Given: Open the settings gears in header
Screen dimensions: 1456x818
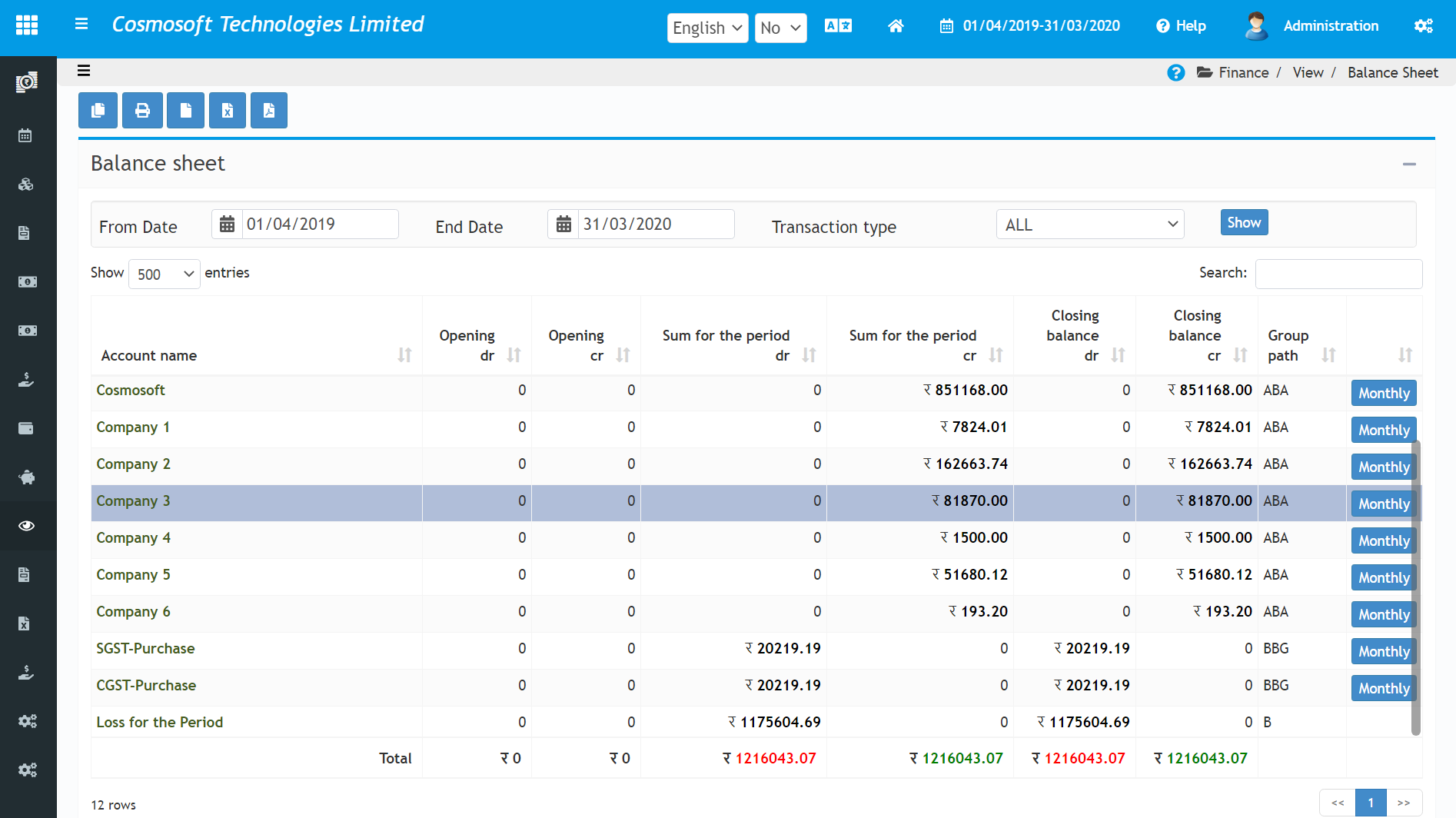Looking at the screenshot, I should pyautogui.click(x=1423, y=26).
